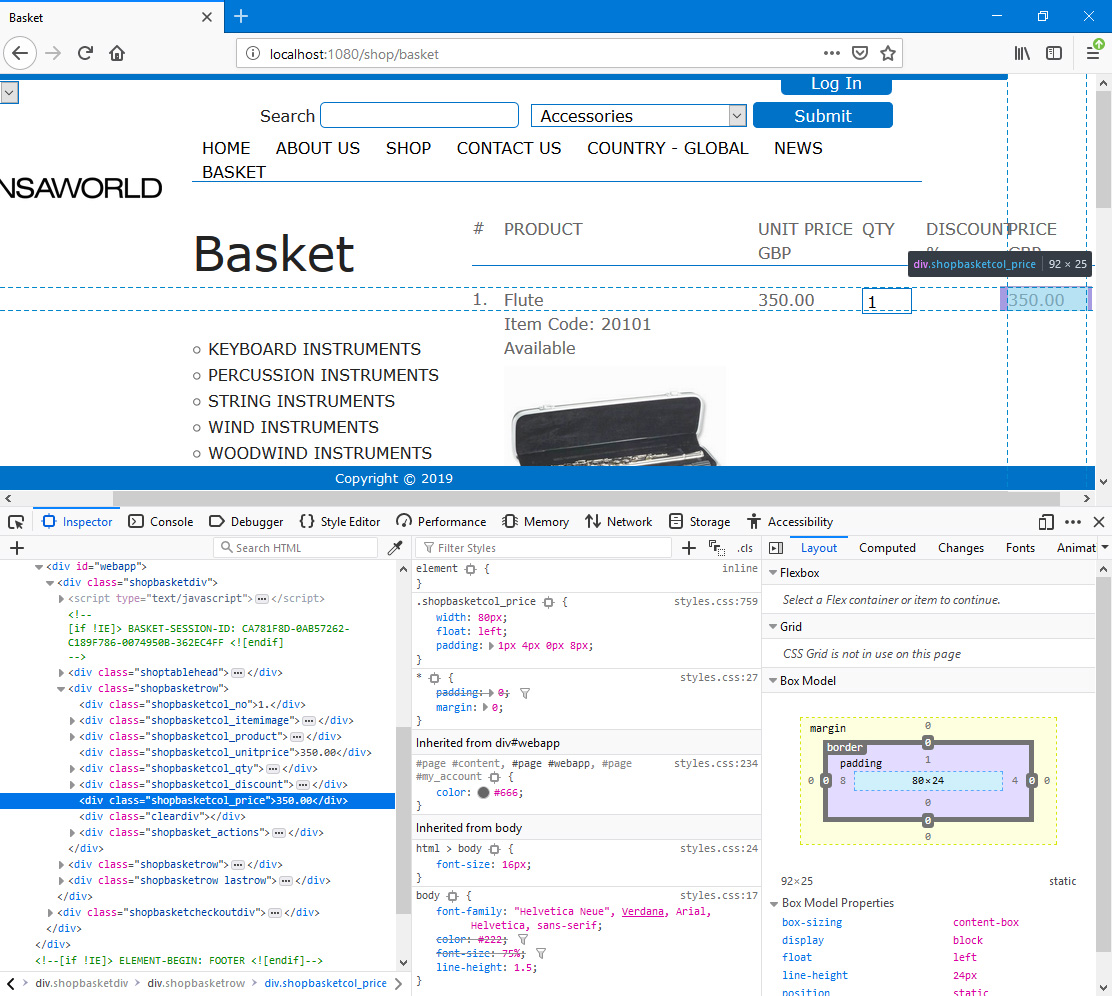Image resolution: width=1112 pixels, height=996 pixels.
Task: Collapse the Box Model section
Action: pos(773,681)
